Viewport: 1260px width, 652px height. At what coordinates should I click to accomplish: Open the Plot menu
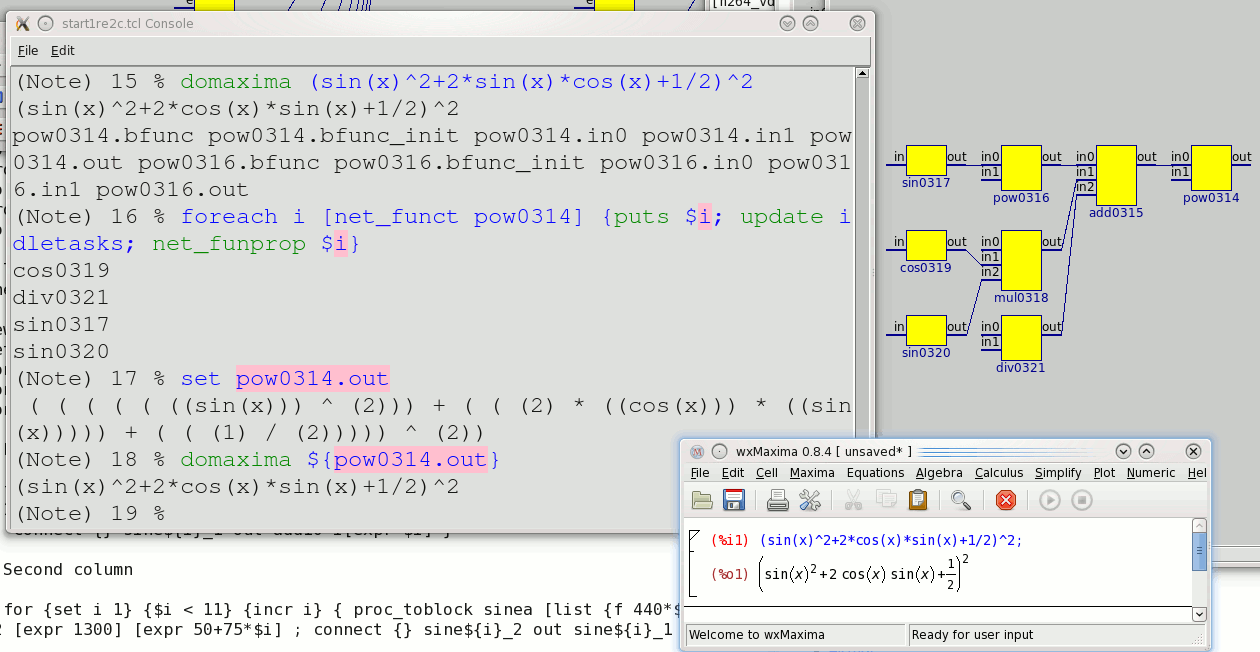1104,473
